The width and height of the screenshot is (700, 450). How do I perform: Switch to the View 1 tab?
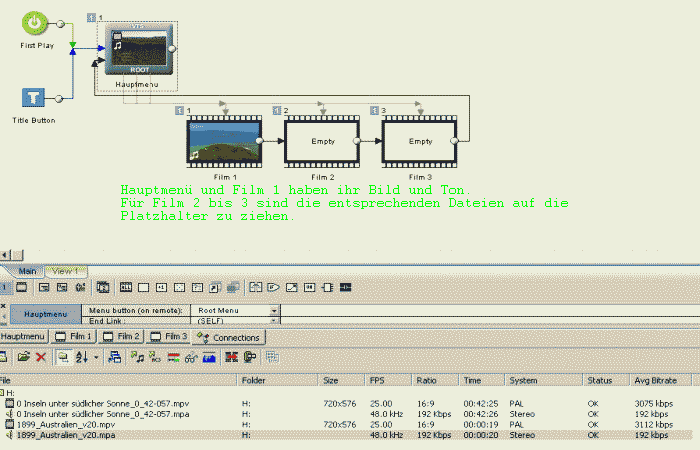pyautogui.click(x=65, y=271)
